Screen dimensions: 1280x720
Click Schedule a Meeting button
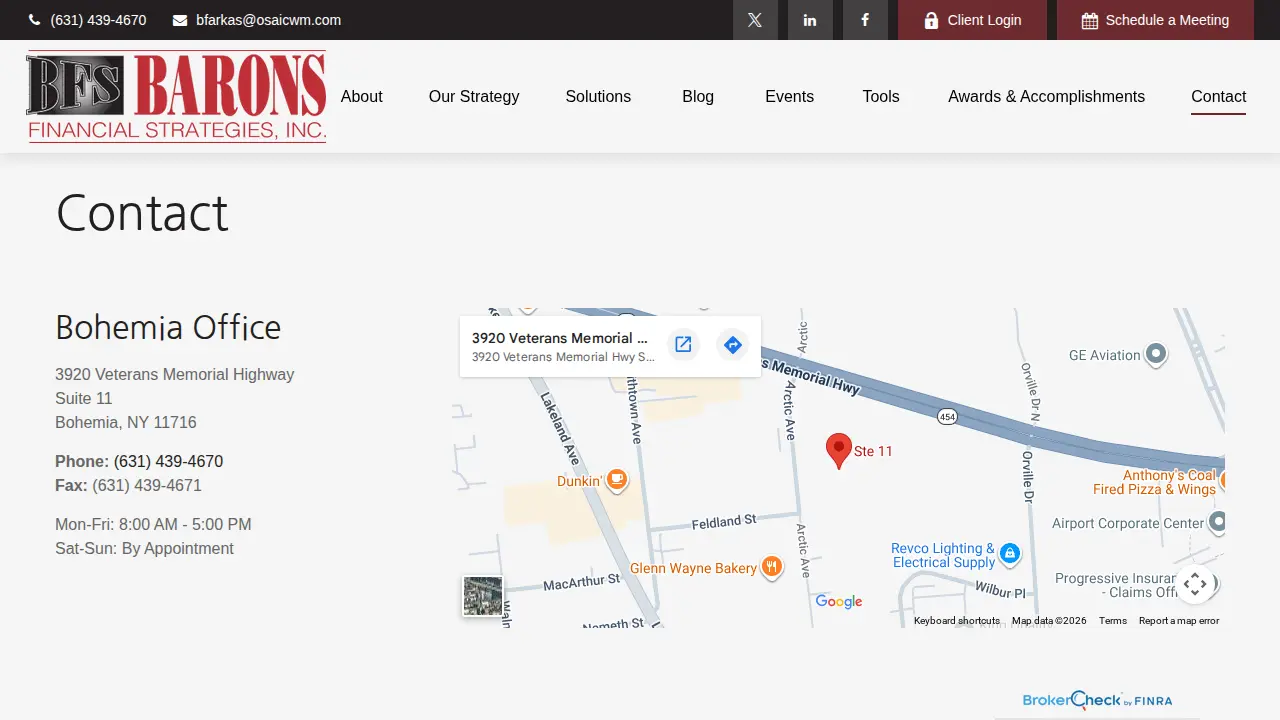pos(1155,20)
